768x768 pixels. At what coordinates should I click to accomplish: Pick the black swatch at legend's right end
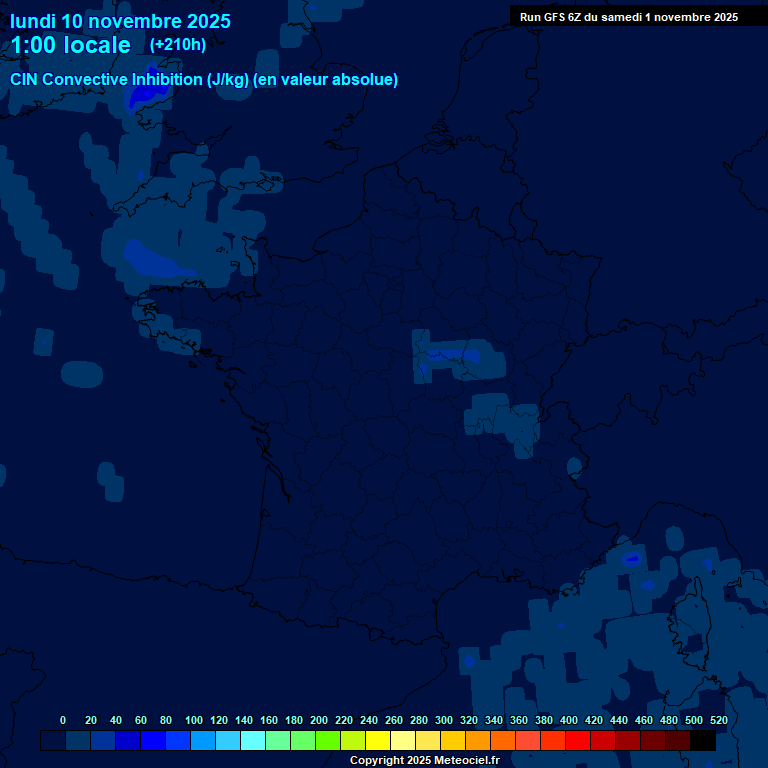703,740
